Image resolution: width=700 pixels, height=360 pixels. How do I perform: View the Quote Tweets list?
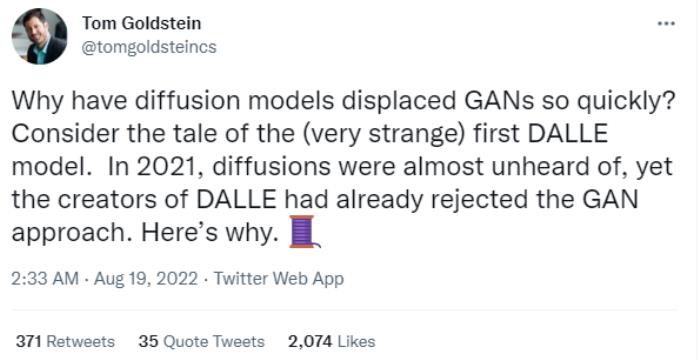[x=201, y=342]
